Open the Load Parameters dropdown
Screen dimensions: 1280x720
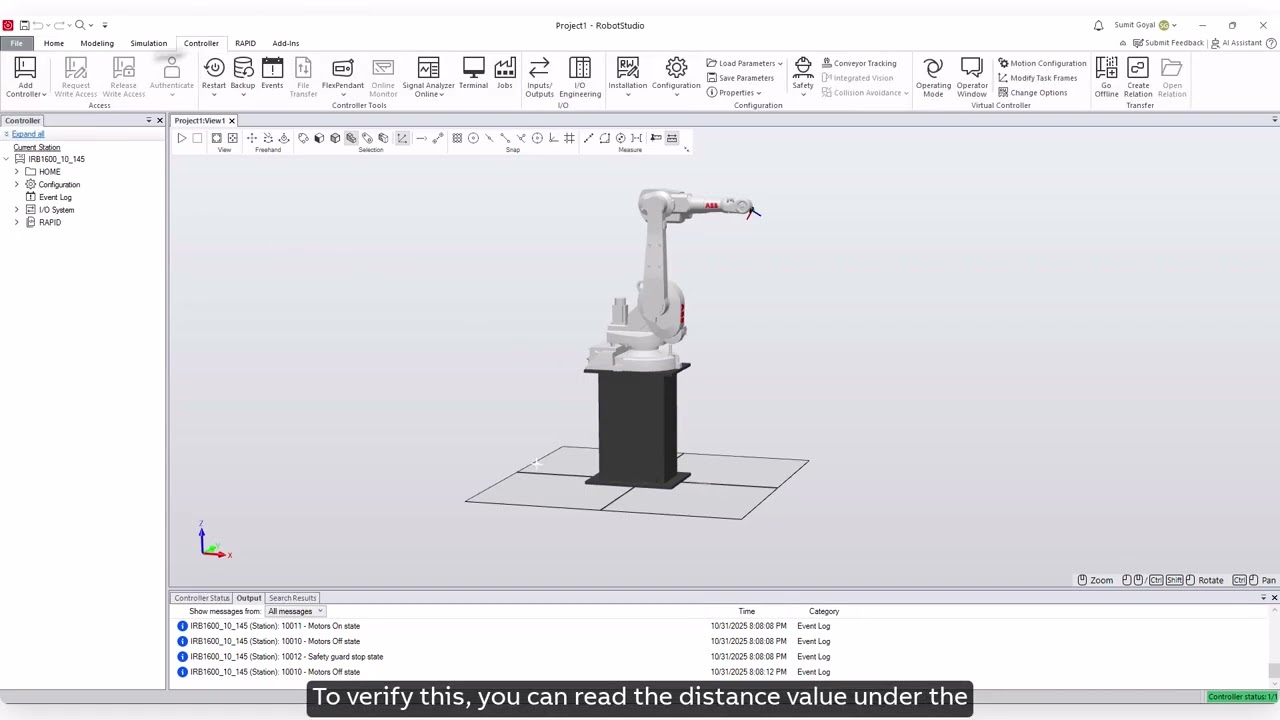coord(744,63)
